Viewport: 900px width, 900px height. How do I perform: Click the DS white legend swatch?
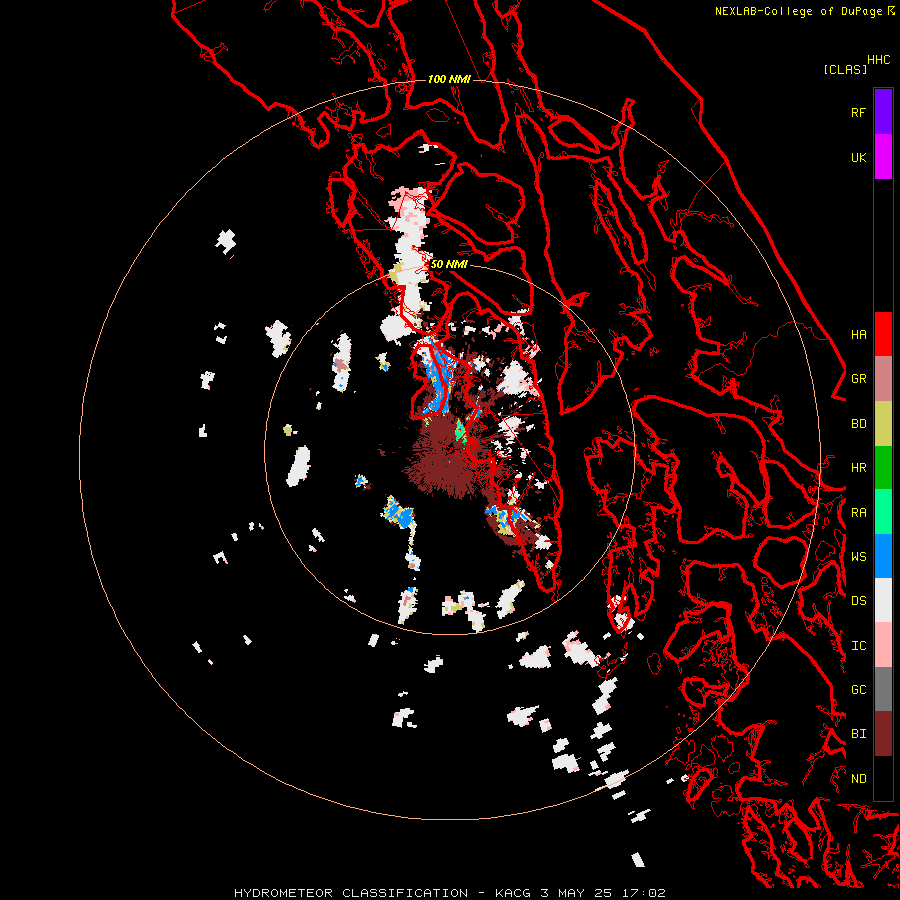883,600
